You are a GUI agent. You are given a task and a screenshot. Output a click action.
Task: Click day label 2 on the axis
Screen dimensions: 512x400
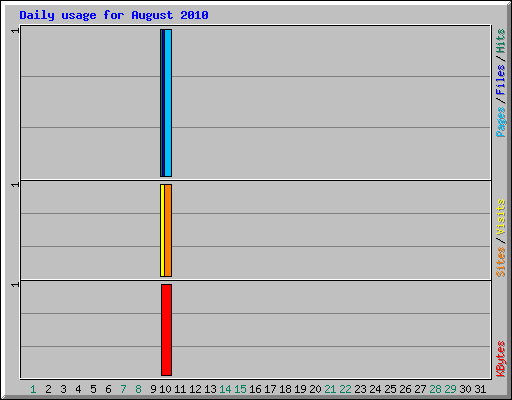pos(48,389)
